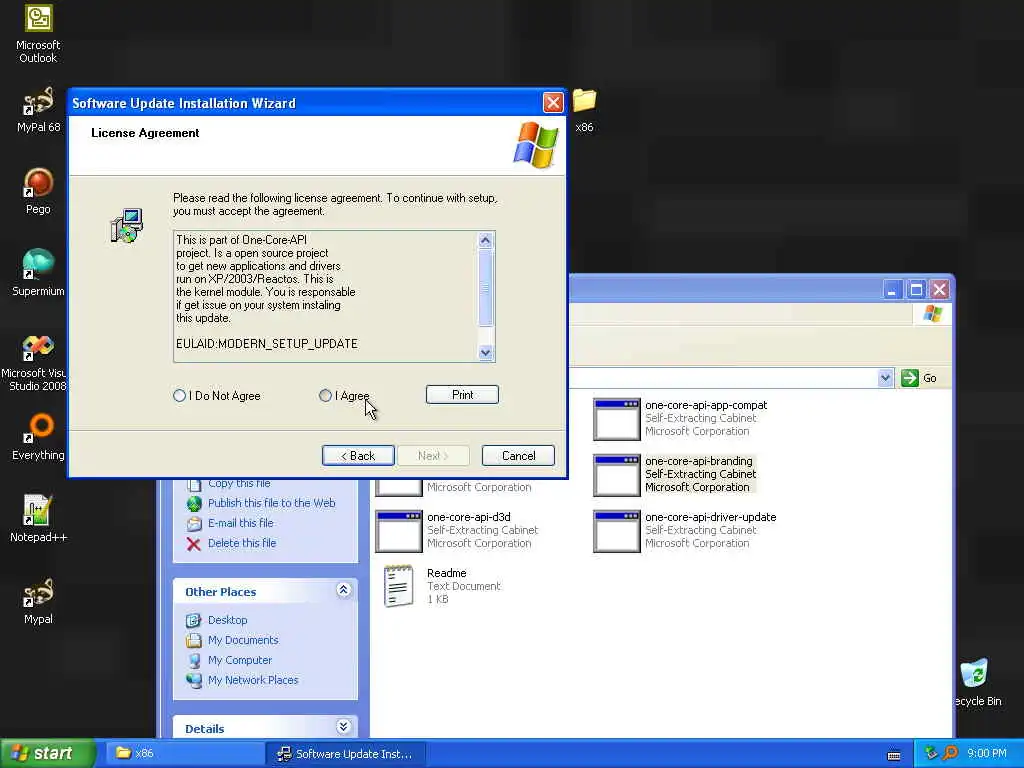Image resolution: width=1024 pixels, height=768 pixels.
Task: Open My Documents link
Action: pyautogui.click(x=243, y=640)
